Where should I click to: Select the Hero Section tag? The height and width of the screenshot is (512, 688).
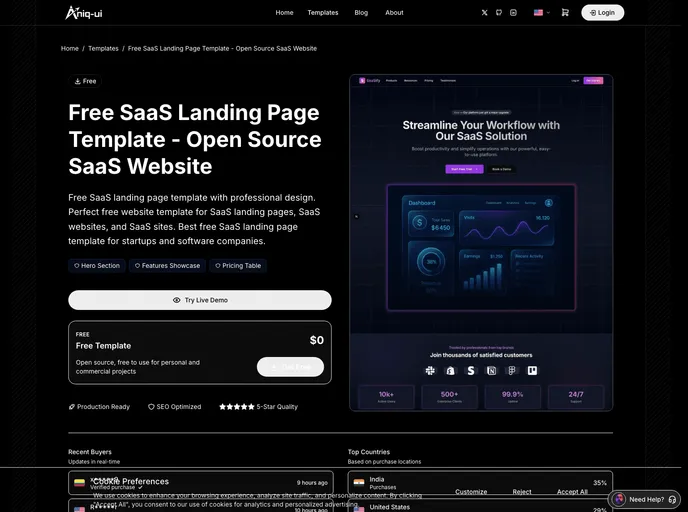coord(97,265)
